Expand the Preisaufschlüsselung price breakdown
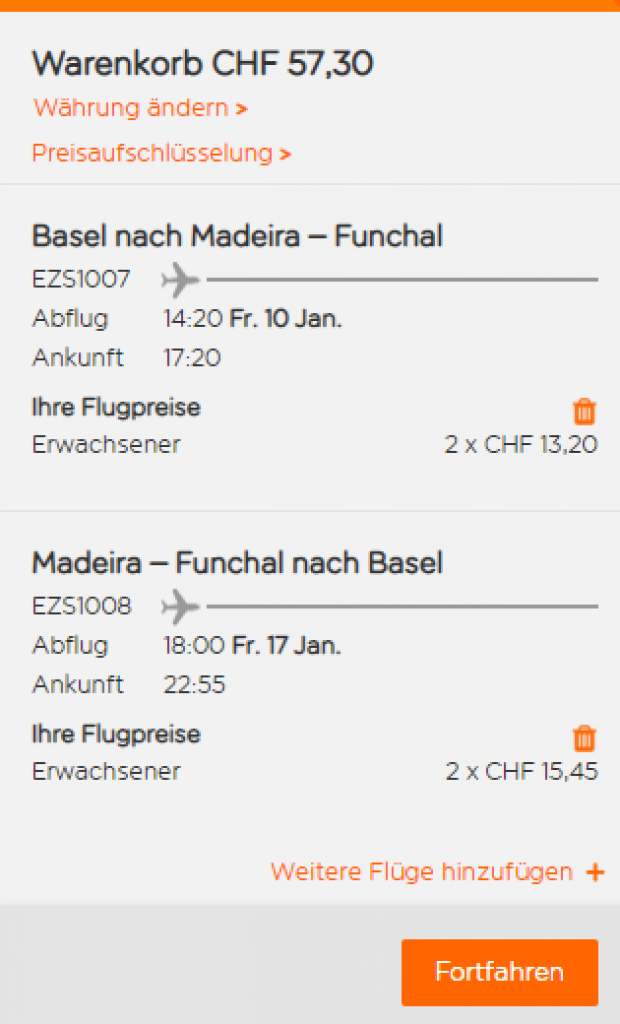 pyautogui.click(x=162, y=153)
